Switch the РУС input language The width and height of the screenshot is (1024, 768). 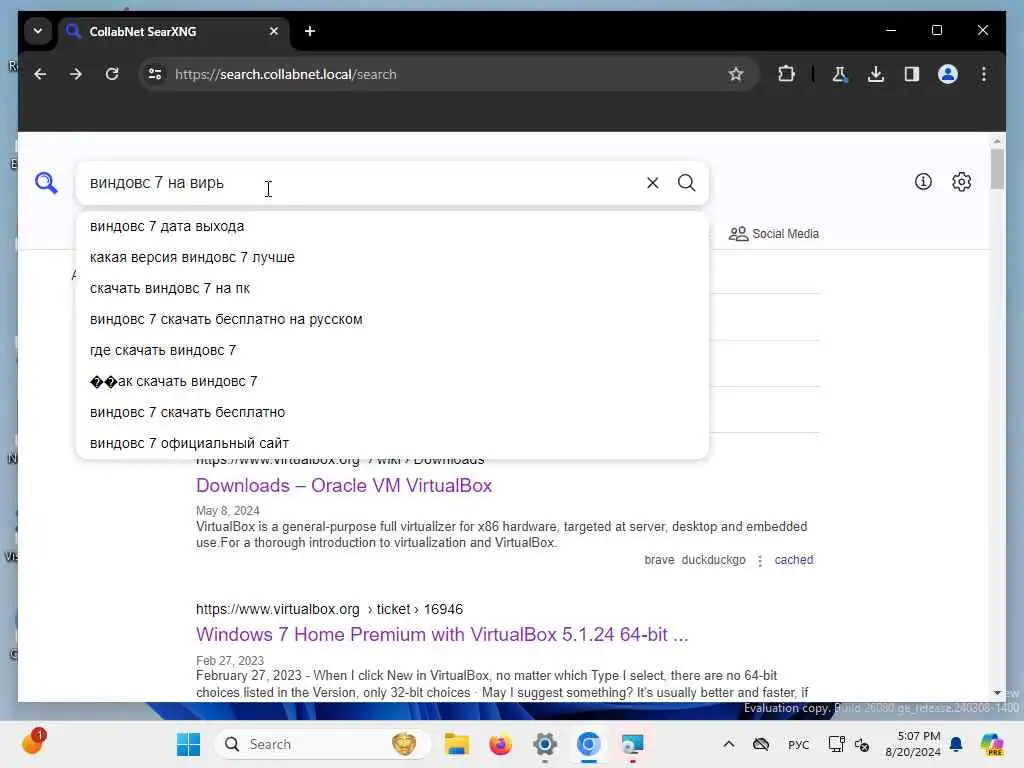(x=798, y=744)
